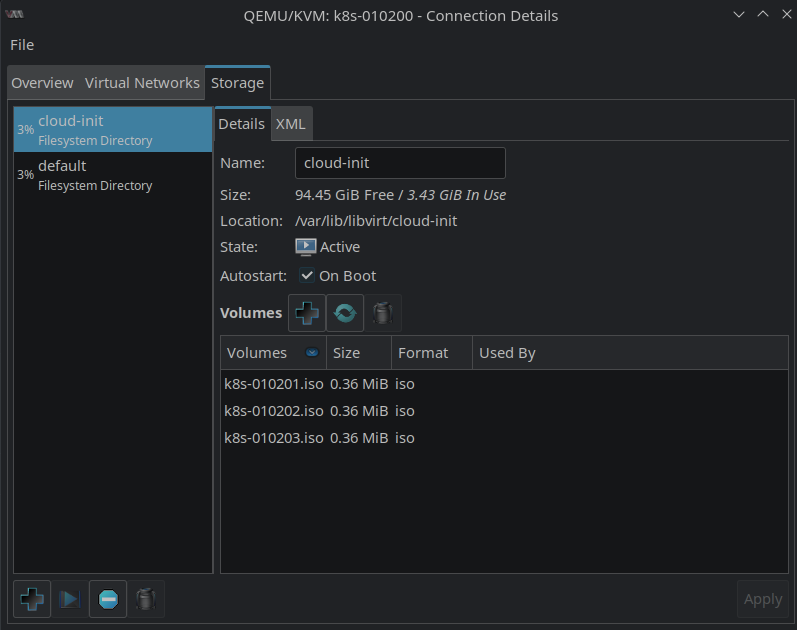This screenshot has height=630, width=797.
Task: Toggle the On Boot autostart checkbox
Action: (306, 276)
